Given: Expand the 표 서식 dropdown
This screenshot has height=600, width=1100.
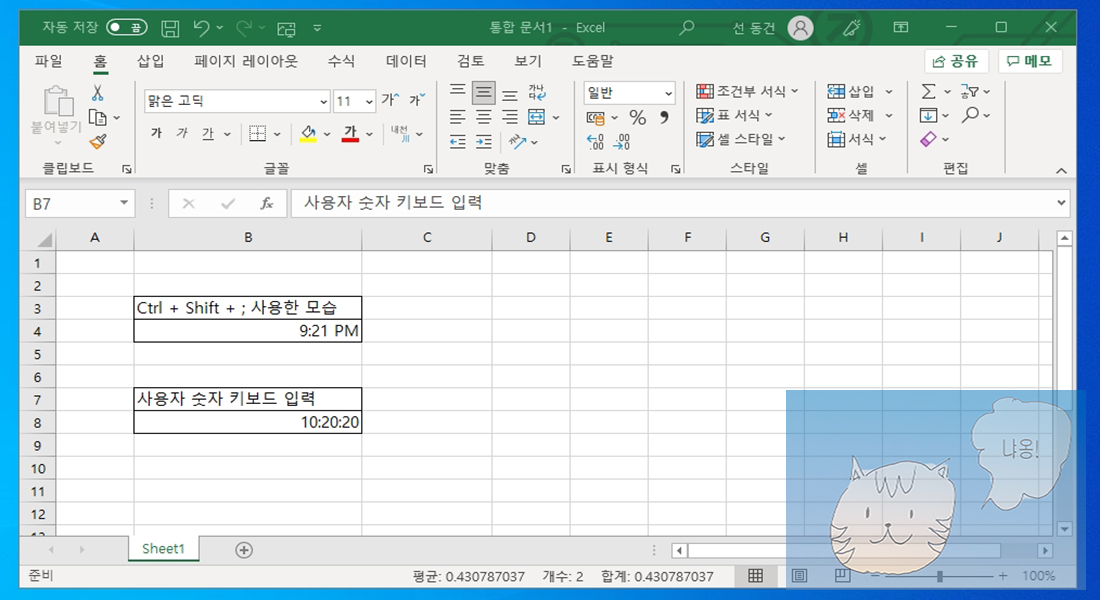Looking at the screenshot, I should tap(768, 115).
